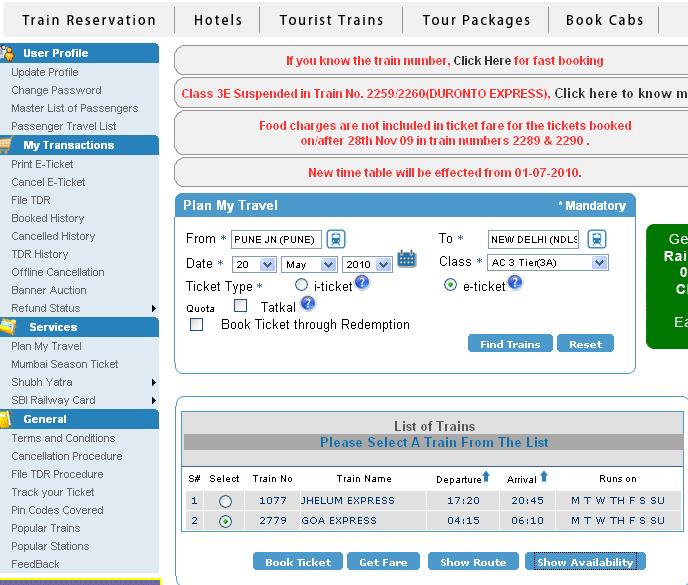The height and width of the screenshot is (585, 688).
Task: Open File TDR link
Action: click(31, 200)
